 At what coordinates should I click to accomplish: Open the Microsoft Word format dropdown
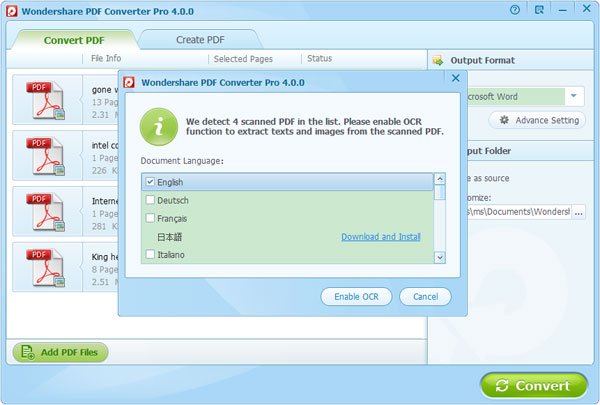[x=574, y=96]
